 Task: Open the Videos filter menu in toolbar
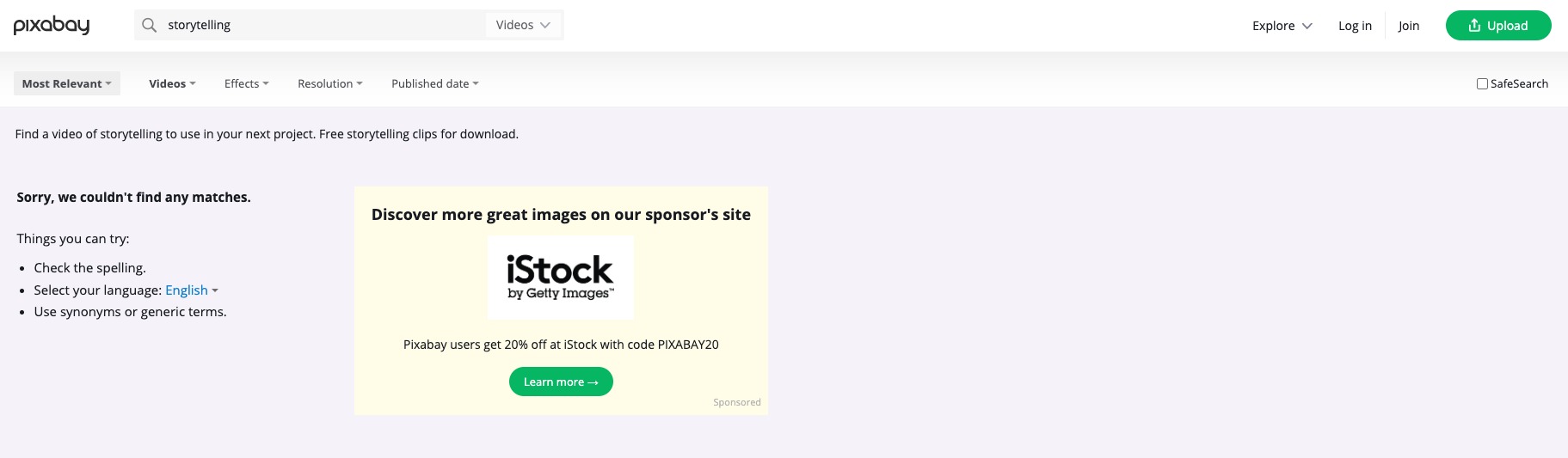173,83
